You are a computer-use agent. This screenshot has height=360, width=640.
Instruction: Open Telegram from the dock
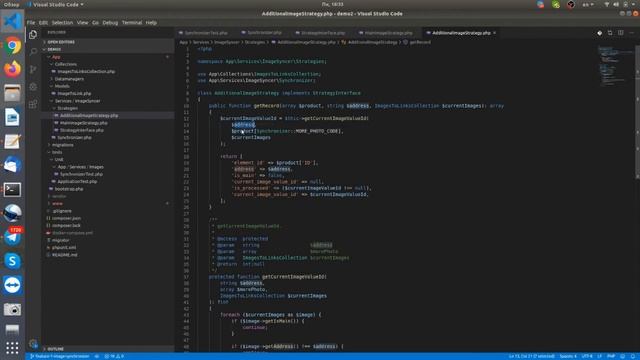coord(12,237)
